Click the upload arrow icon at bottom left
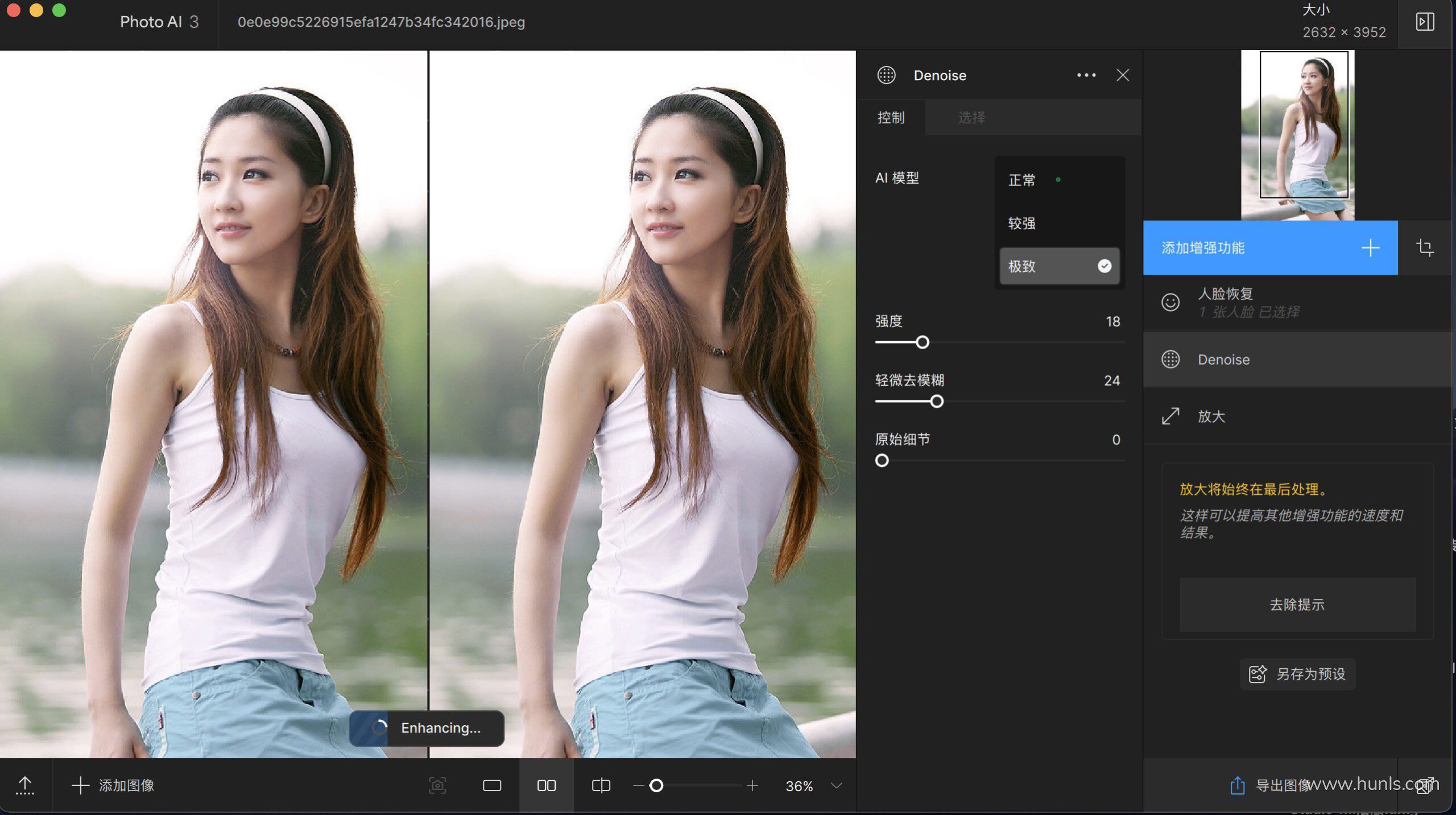 tap(25, 785)
